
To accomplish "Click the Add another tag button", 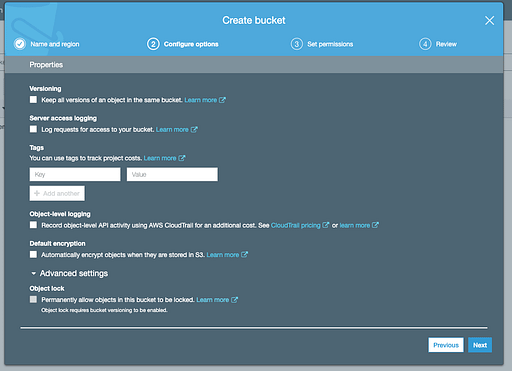I will coord(57,193).
